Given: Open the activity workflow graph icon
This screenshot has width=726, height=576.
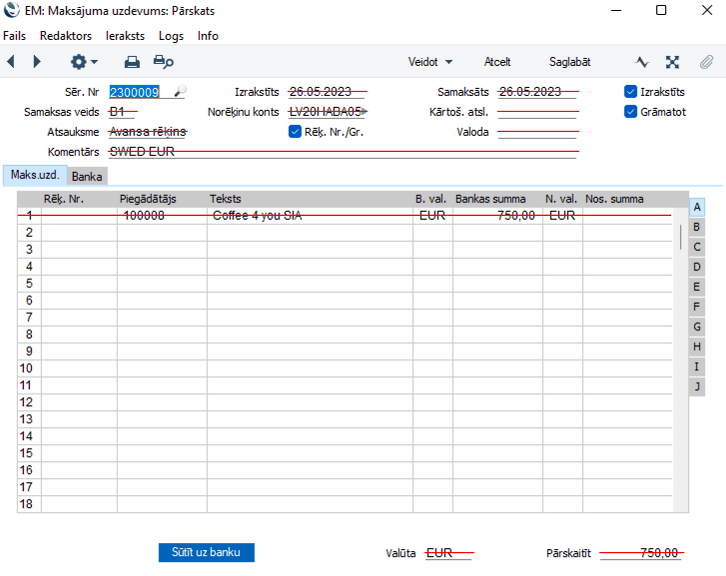Looking at the screenshot, I should 643,62.
